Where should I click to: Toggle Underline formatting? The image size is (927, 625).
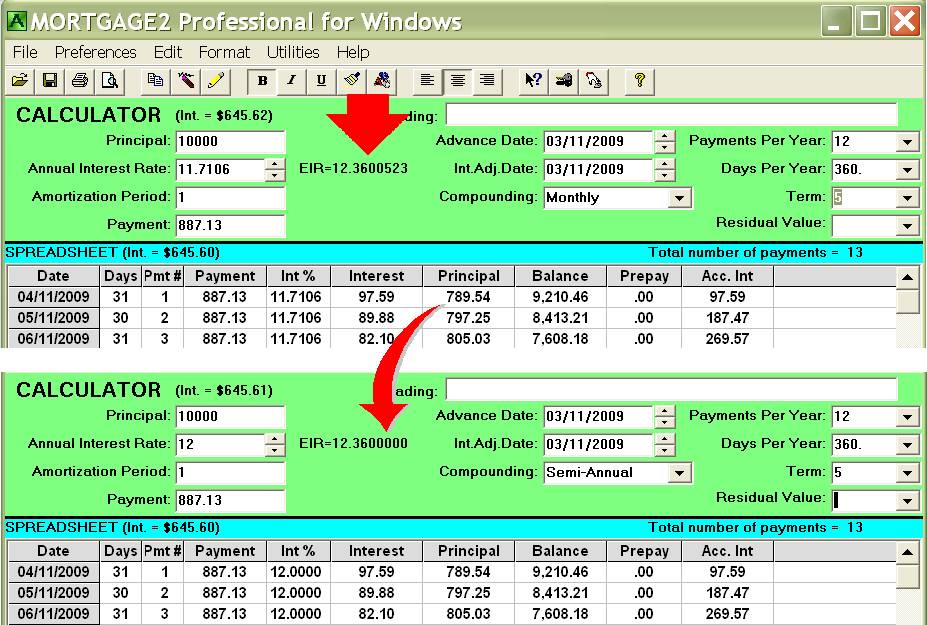coord(321,81)
